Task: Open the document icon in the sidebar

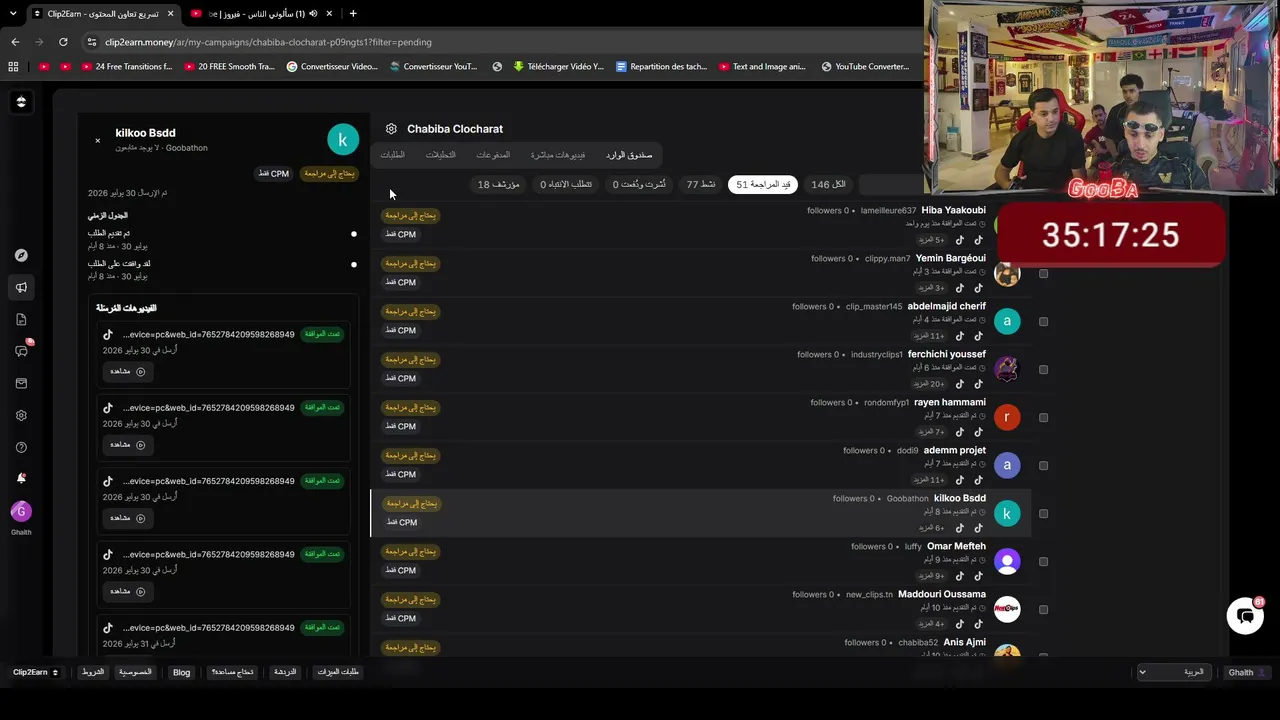Action: coord(21,319)
